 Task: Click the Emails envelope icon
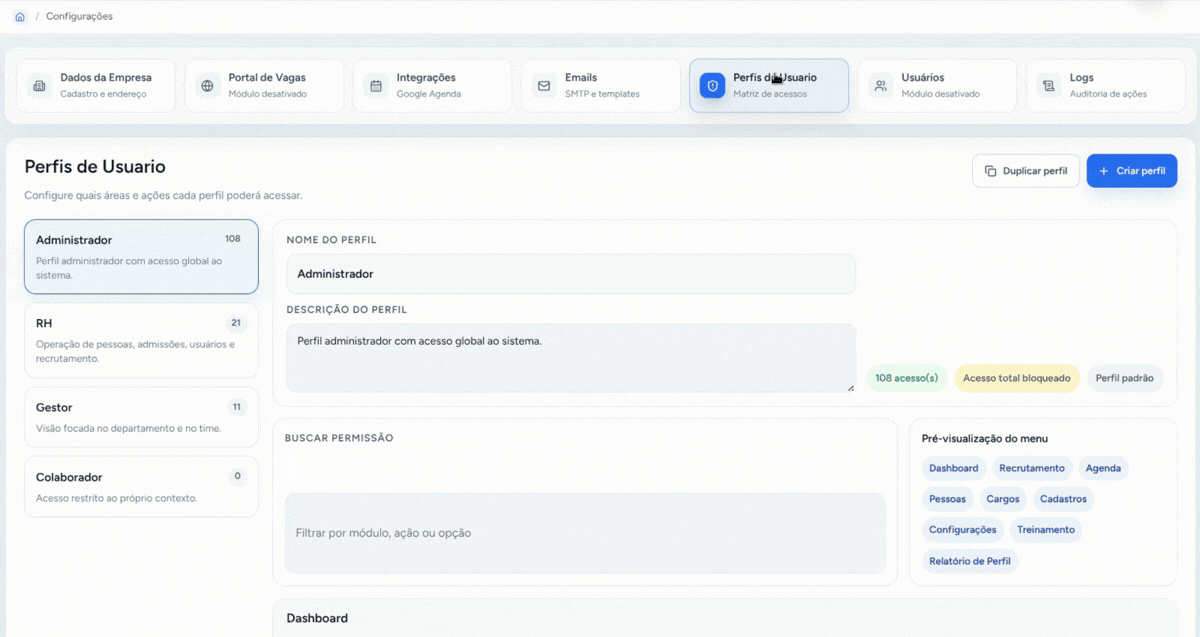pyautogui.click(x=544, y=86)
